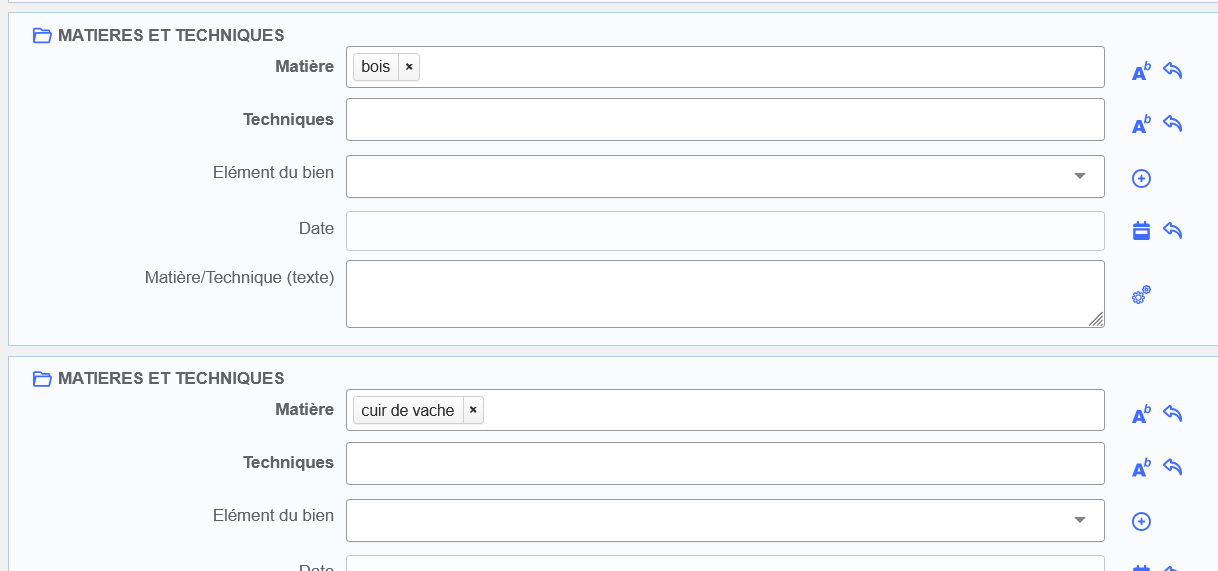Remove the 'bois' tag from Matière
Image resolution: width=1218 pixels, height=571 pixels.
click(x=409, y=67)
